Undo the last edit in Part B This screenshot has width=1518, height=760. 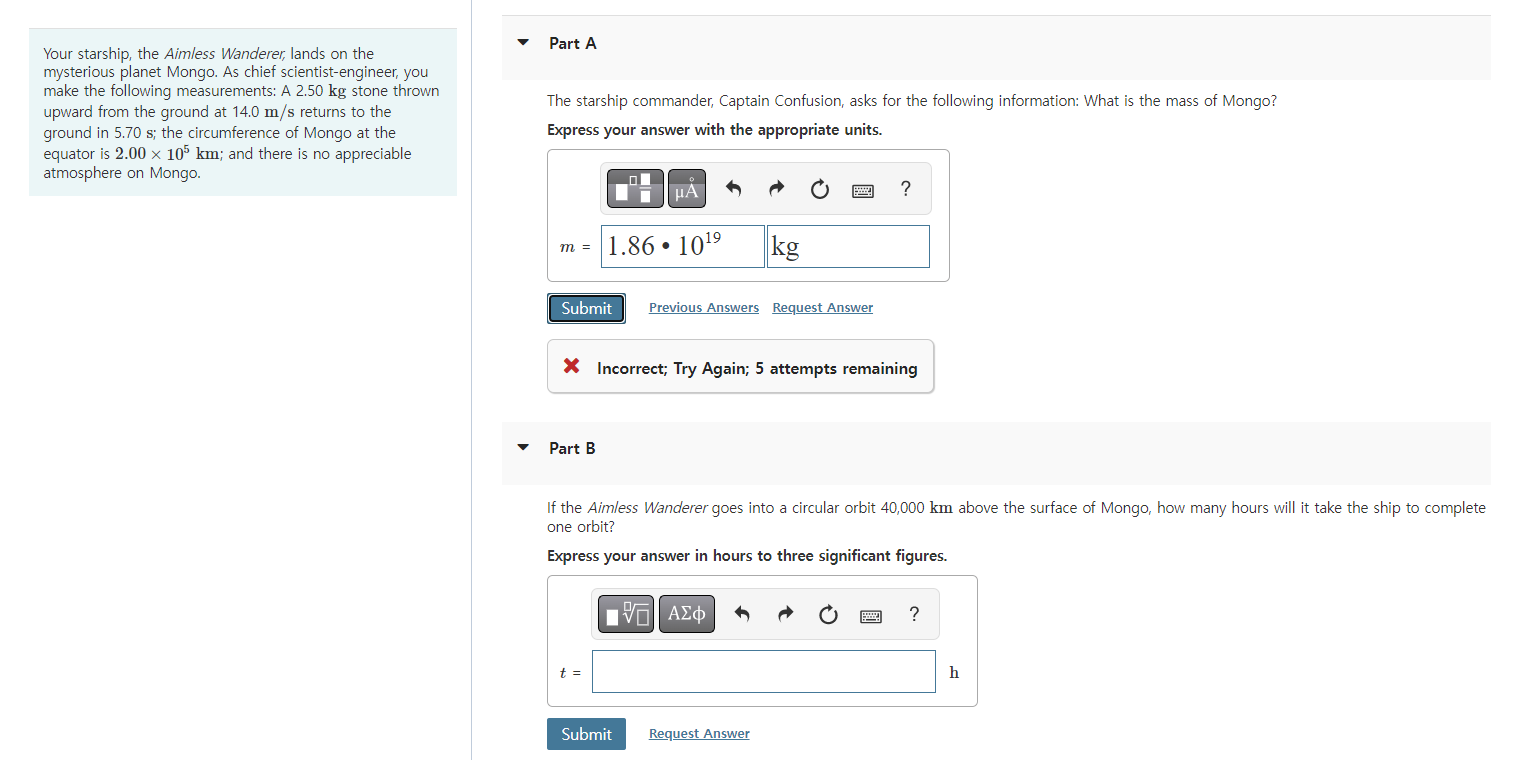(741, 614)
